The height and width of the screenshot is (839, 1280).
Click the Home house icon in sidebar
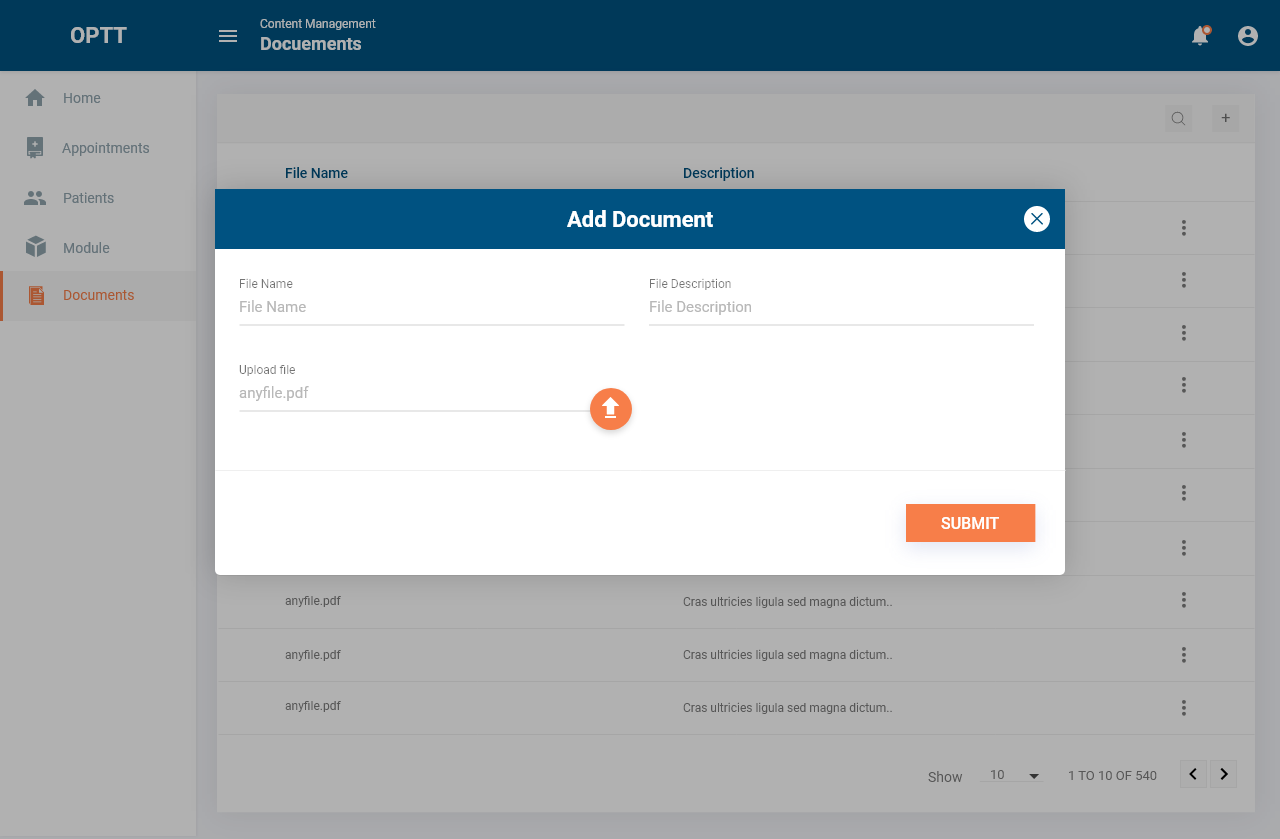point(35,98)
